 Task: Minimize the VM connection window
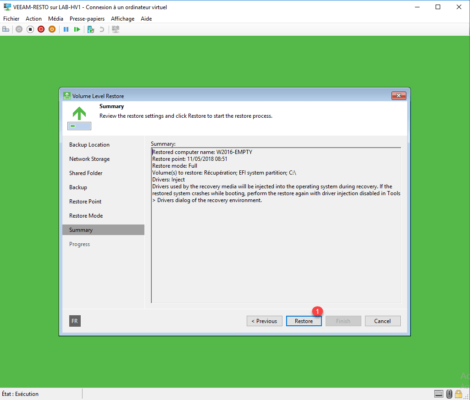pos(417,7)
